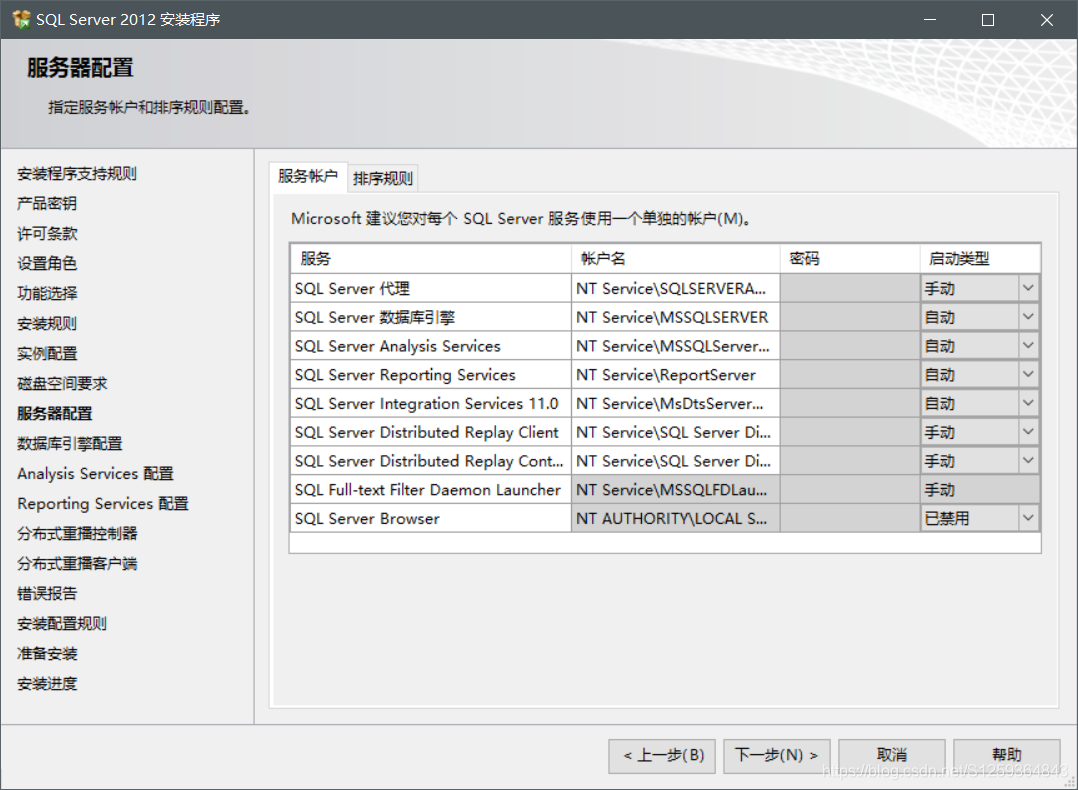Proceed with the 下一步(N) button
Image resolution: width=1078 pixels, height=790 pixels.
(777, 756)
